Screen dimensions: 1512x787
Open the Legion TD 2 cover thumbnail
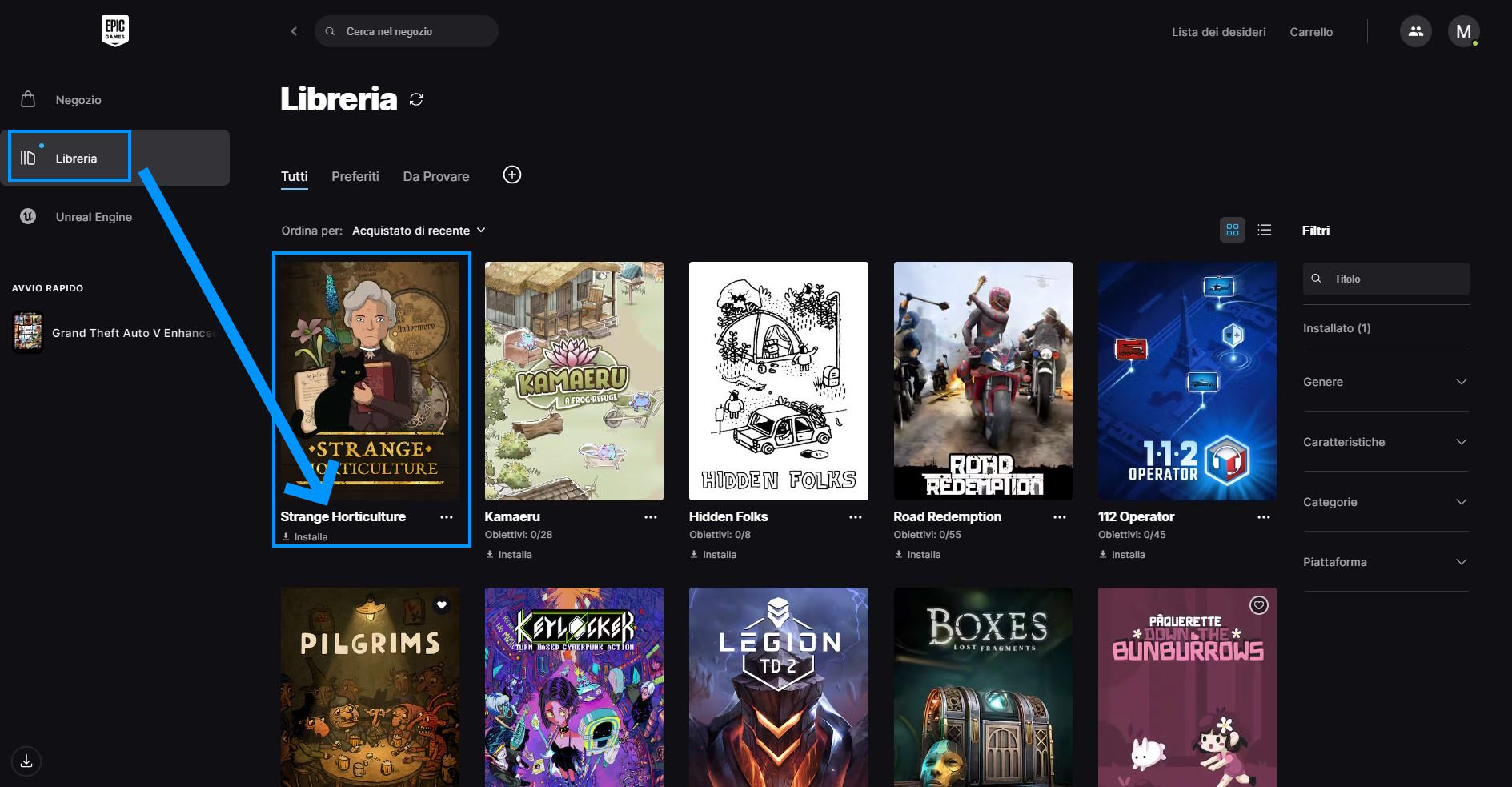(x=779, y=687)
